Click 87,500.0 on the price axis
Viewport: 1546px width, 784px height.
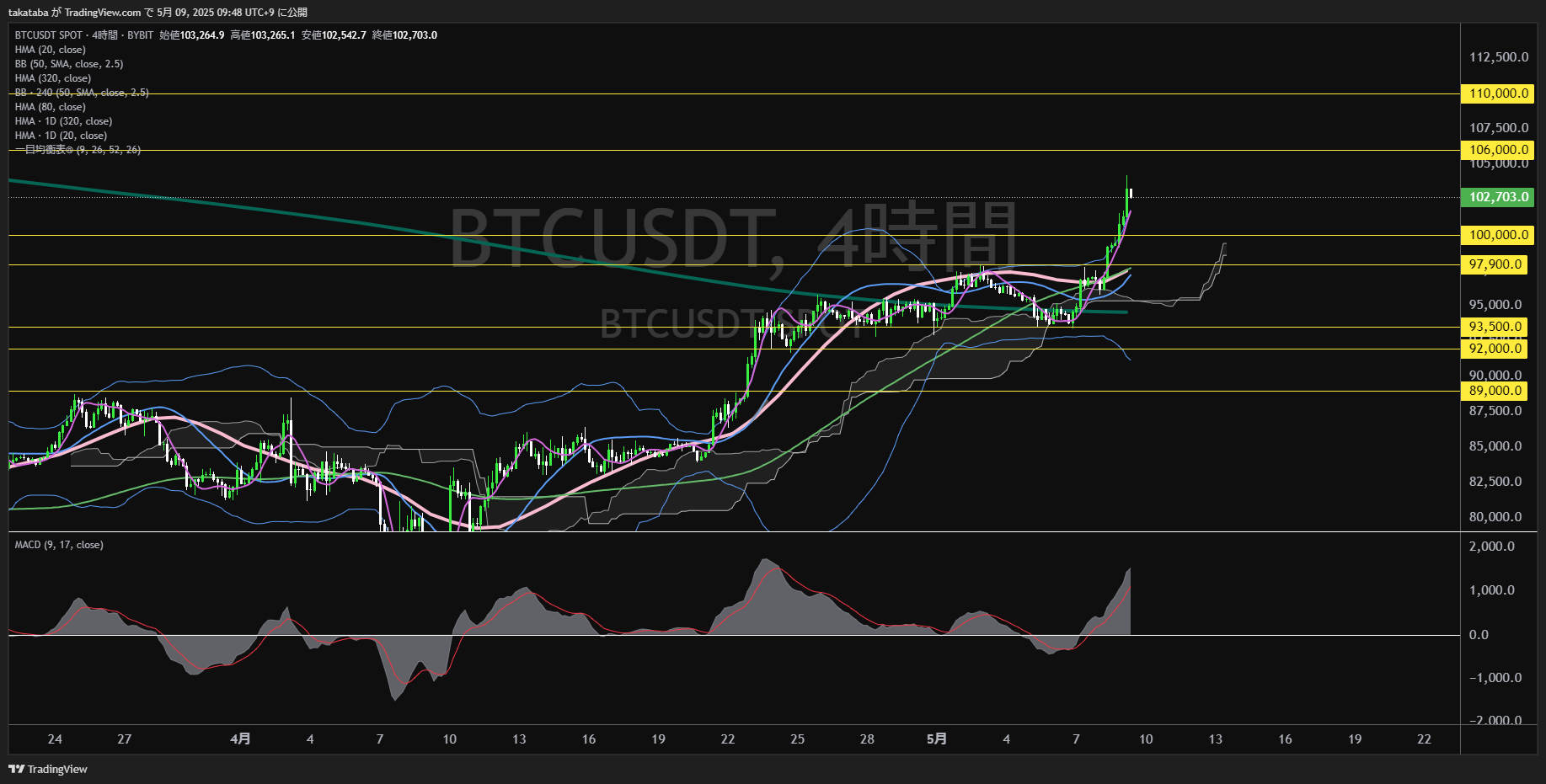(1495, 411)
